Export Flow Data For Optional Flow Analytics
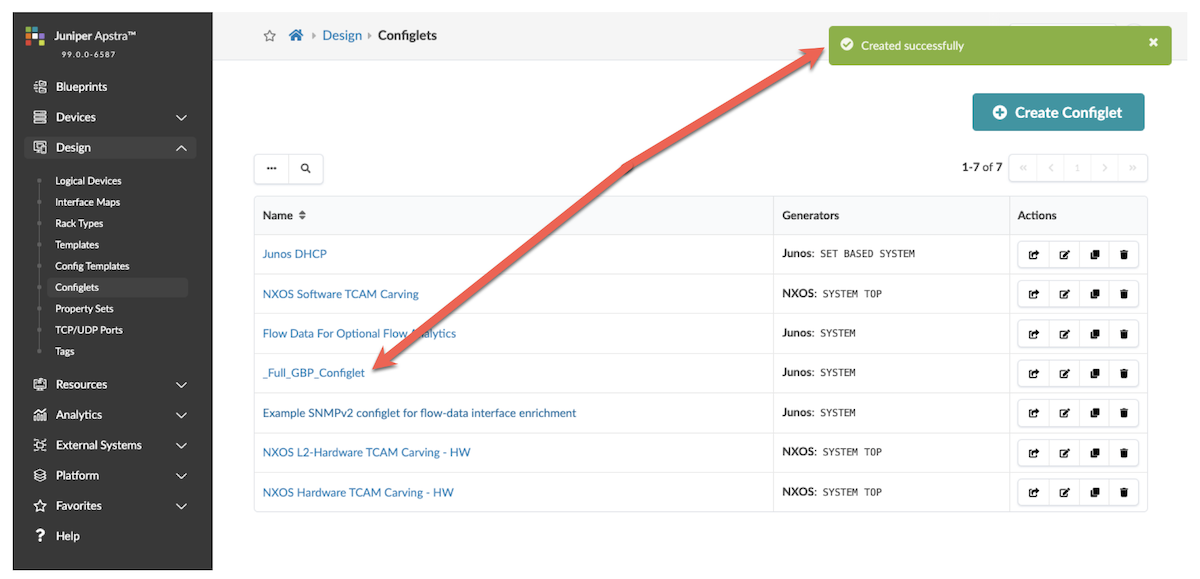 [x=1034, y=334]
